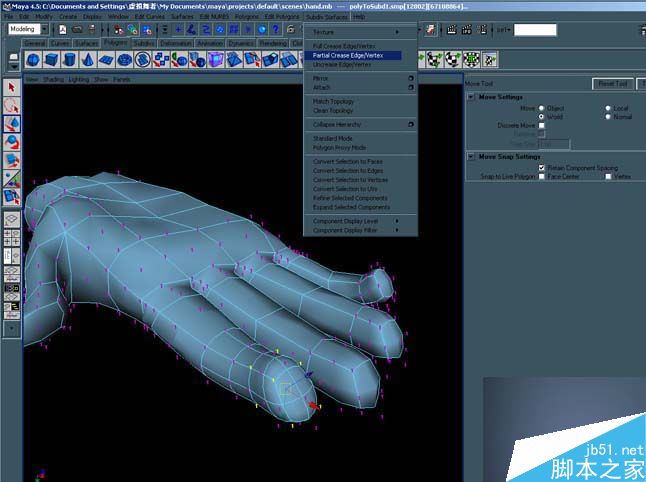This screenshot has width=646, height=482.
Task: Choose Full Crease Edge/Vertex menu item
Action: click(x=344, y=46)
